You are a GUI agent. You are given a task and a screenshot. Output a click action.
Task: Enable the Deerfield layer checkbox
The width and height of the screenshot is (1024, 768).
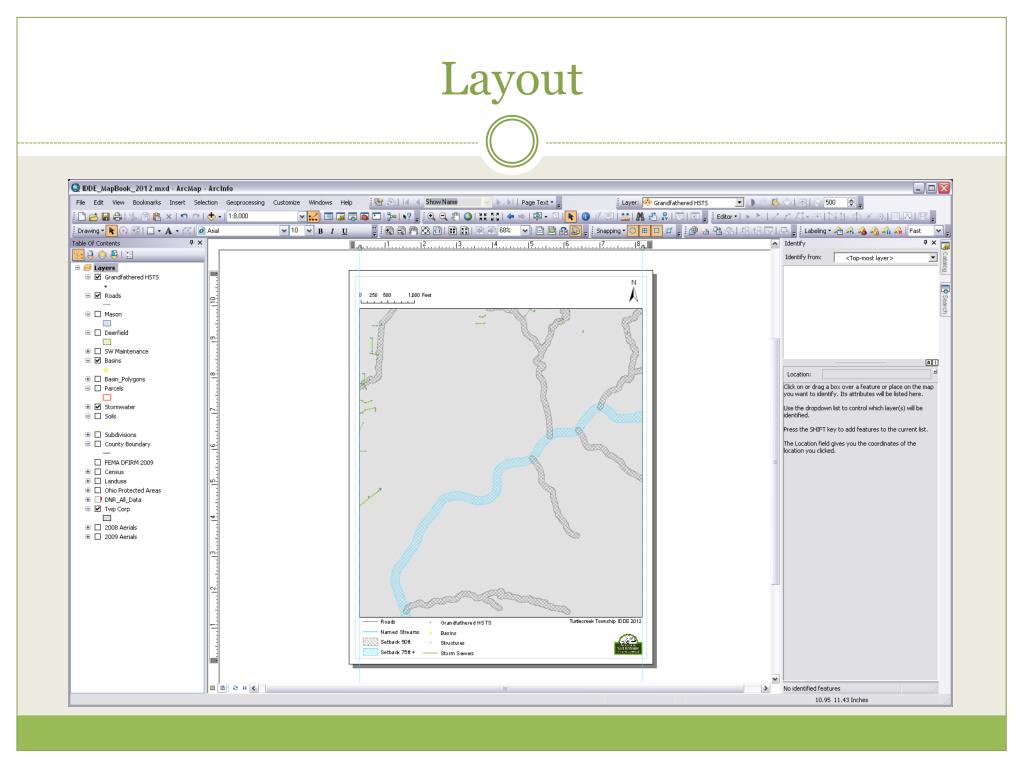pos(98,333)
